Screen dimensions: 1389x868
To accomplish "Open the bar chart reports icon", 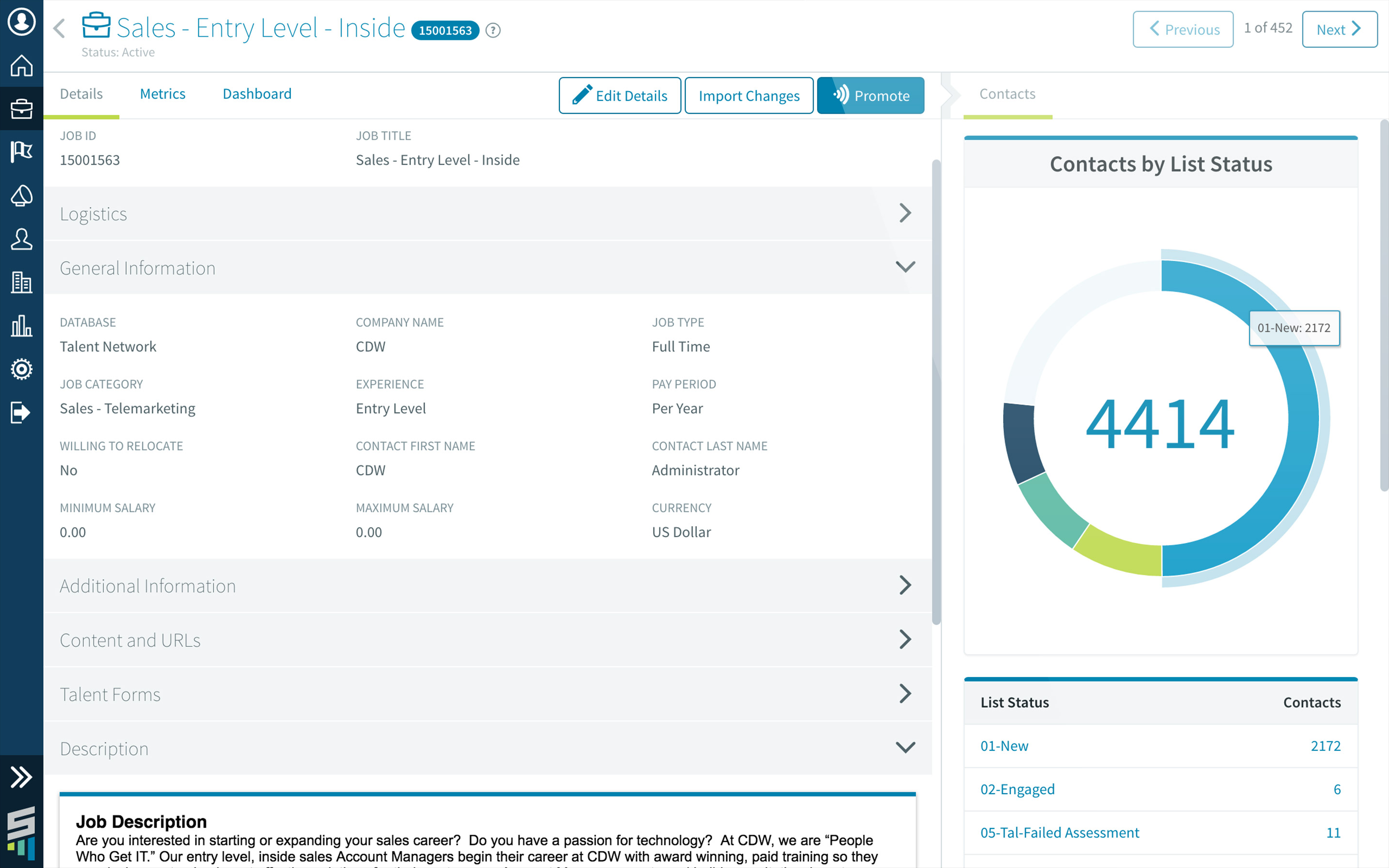I will pyautogui.click(x=21, y=326).
